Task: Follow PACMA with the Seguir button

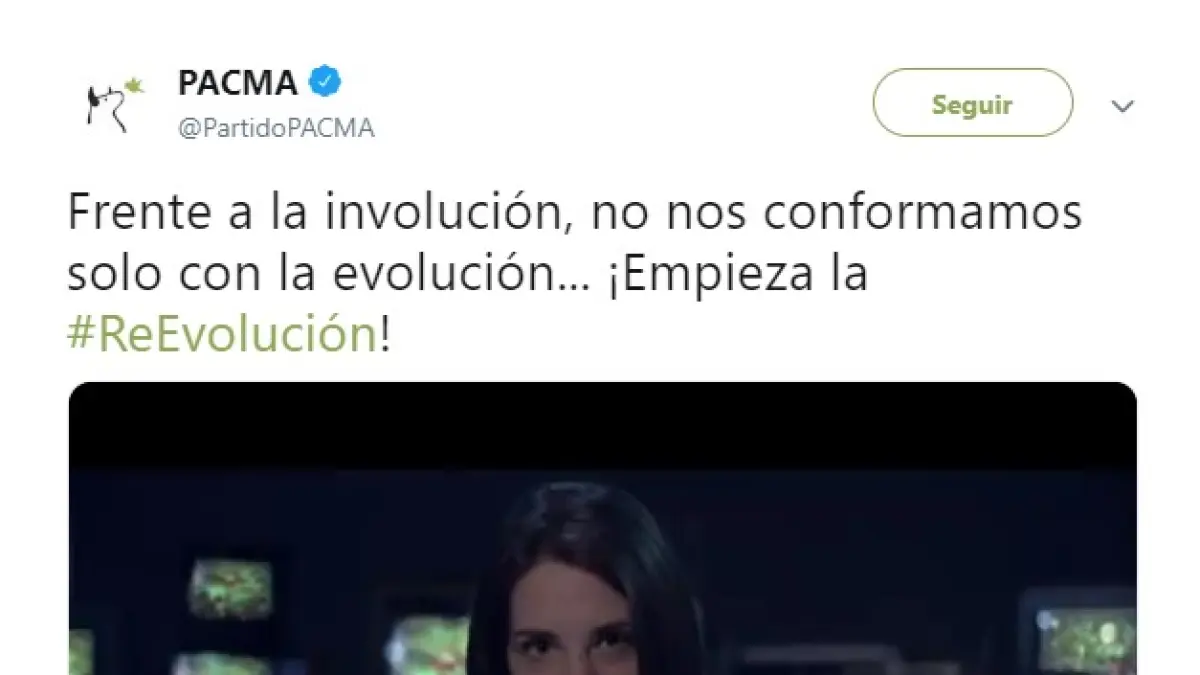Action: tap(972, 103)
